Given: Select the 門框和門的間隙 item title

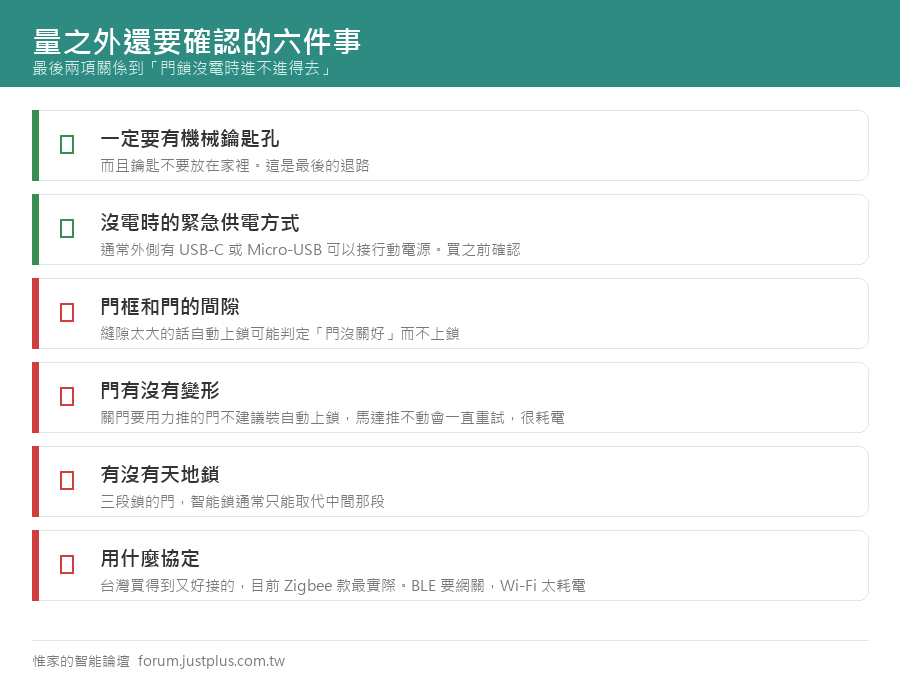Looking at the screenshot, I should 170,306.
